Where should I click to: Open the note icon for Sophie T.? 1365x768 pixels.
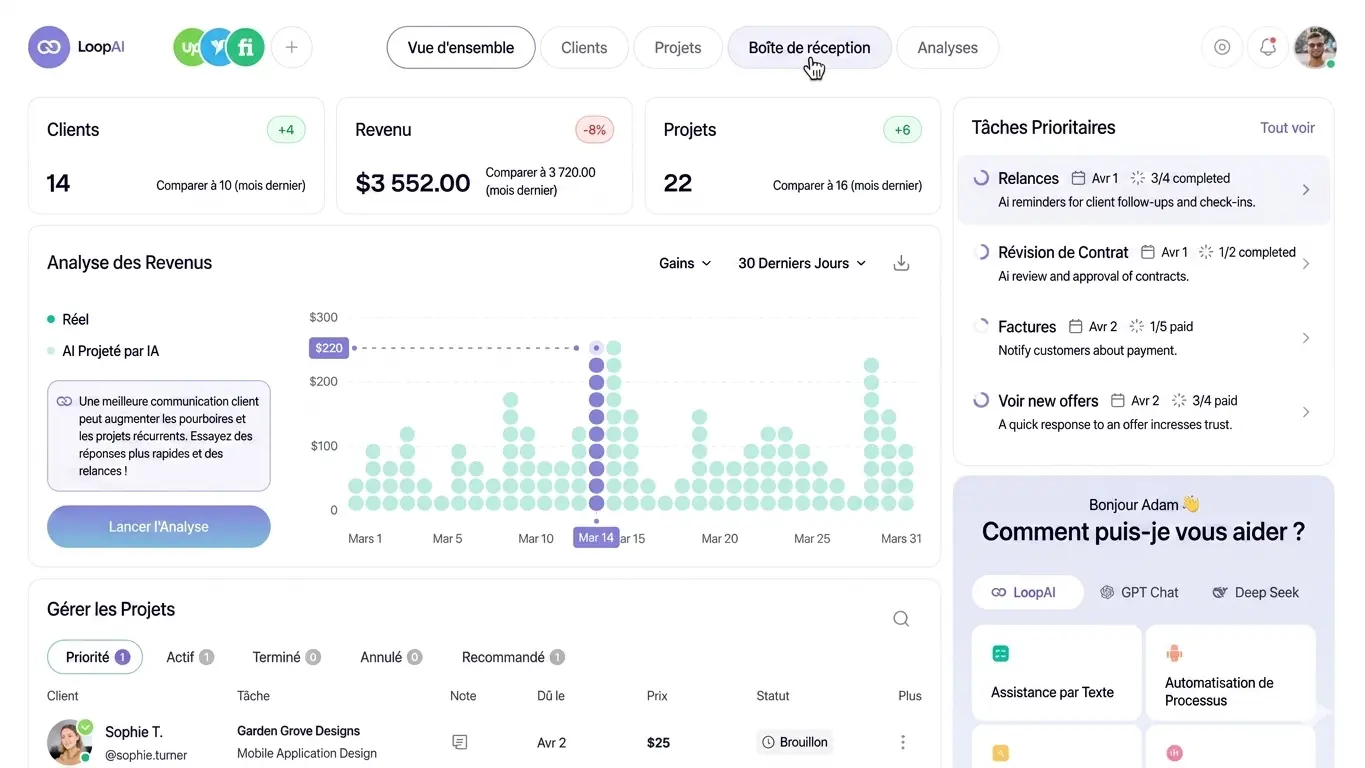pos(460,742)
